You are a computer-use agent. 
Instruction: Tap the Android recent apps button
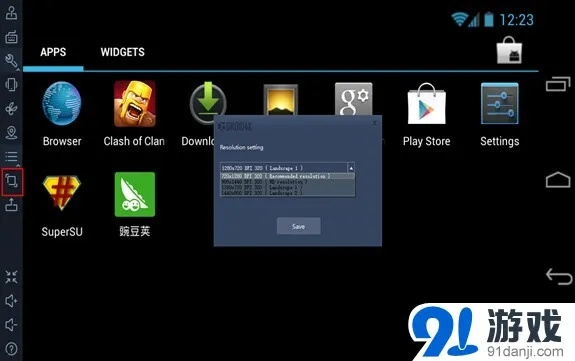tap(558, 84)
